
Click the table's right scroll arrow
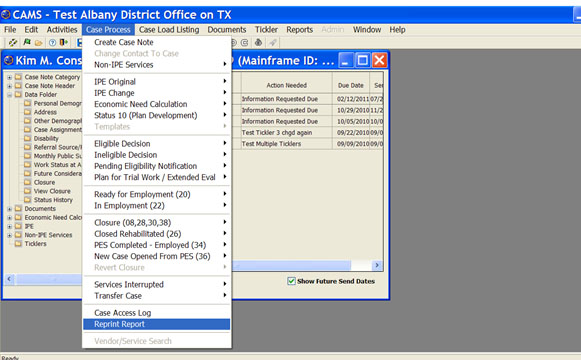(x=377, y=265)
